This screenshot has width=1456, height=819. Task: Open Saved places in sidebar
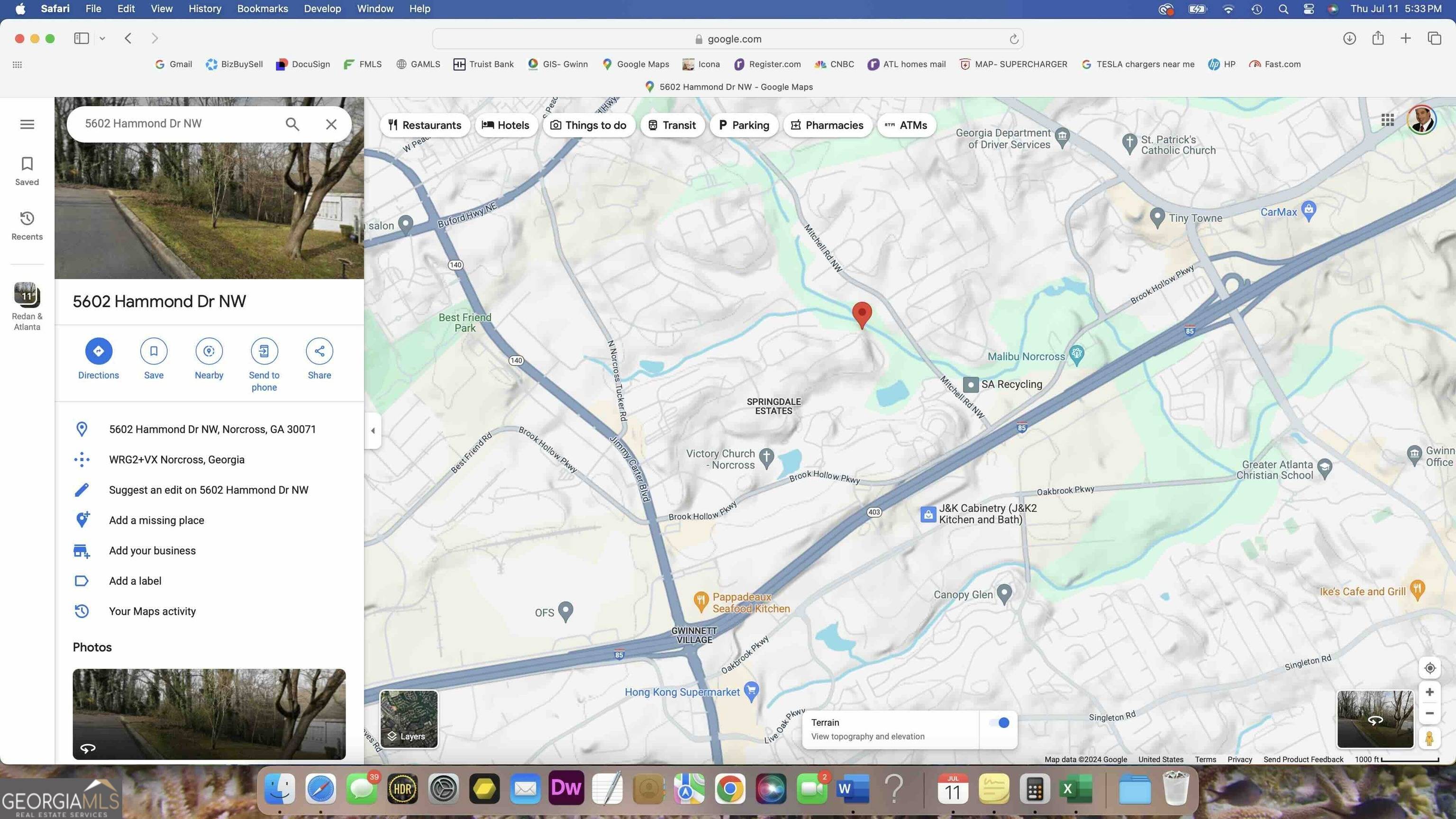(x=27, y=171)
